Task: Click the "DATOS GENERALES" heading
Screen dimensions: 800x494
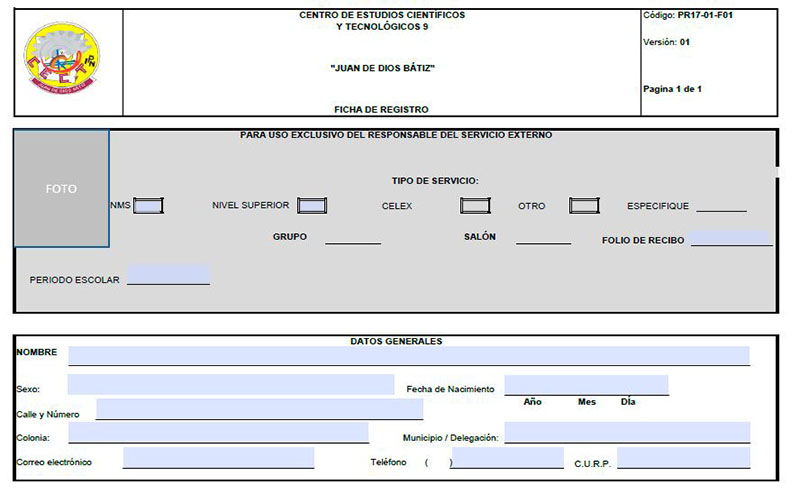Action: tap(396, 341)
